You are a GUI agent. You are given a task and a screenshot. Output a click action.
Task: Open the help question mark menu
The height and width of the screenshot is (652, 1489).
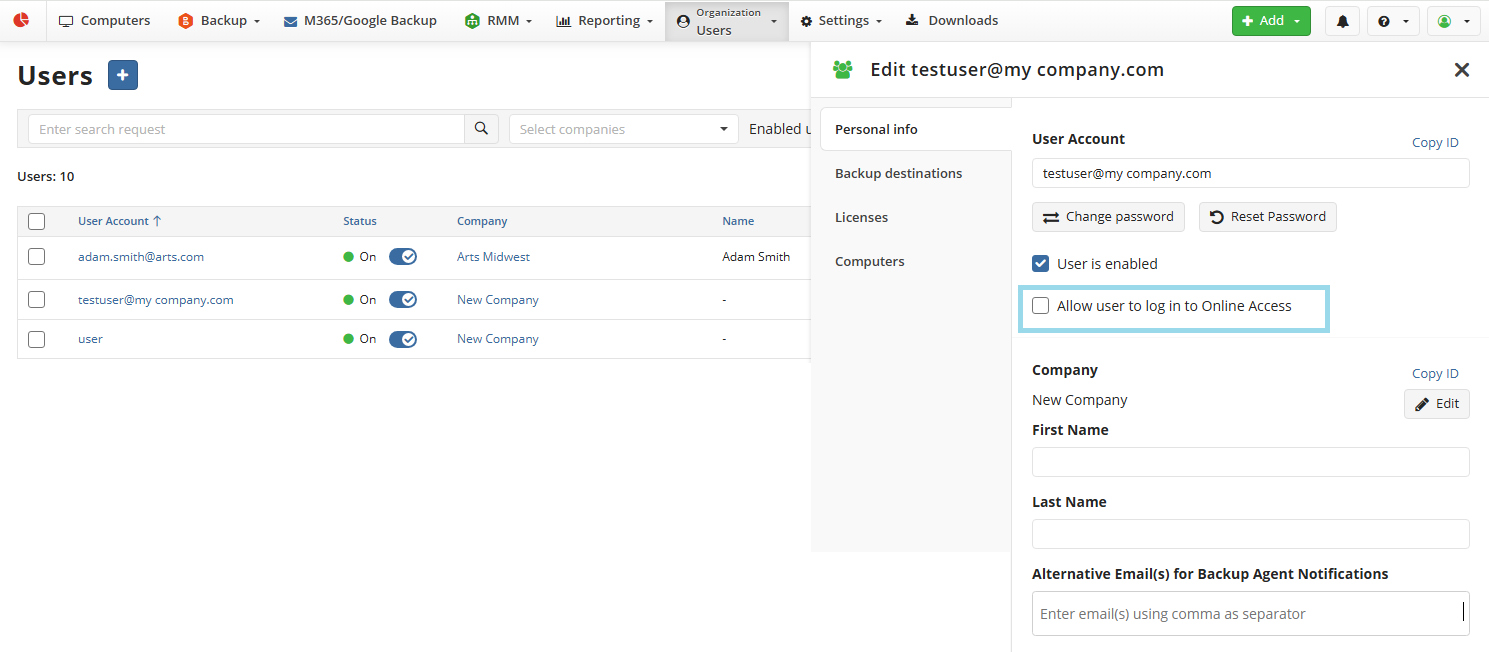[1392, 21]
